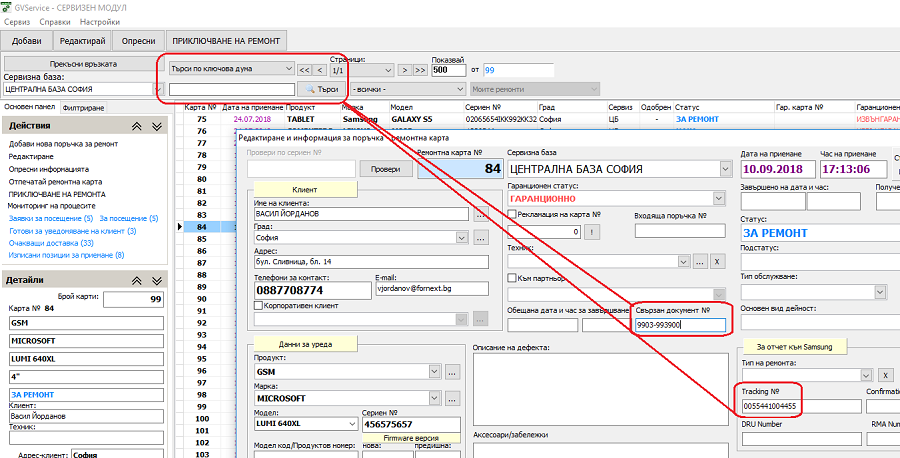Switch to the Основен панел tab

click(29, 107)
